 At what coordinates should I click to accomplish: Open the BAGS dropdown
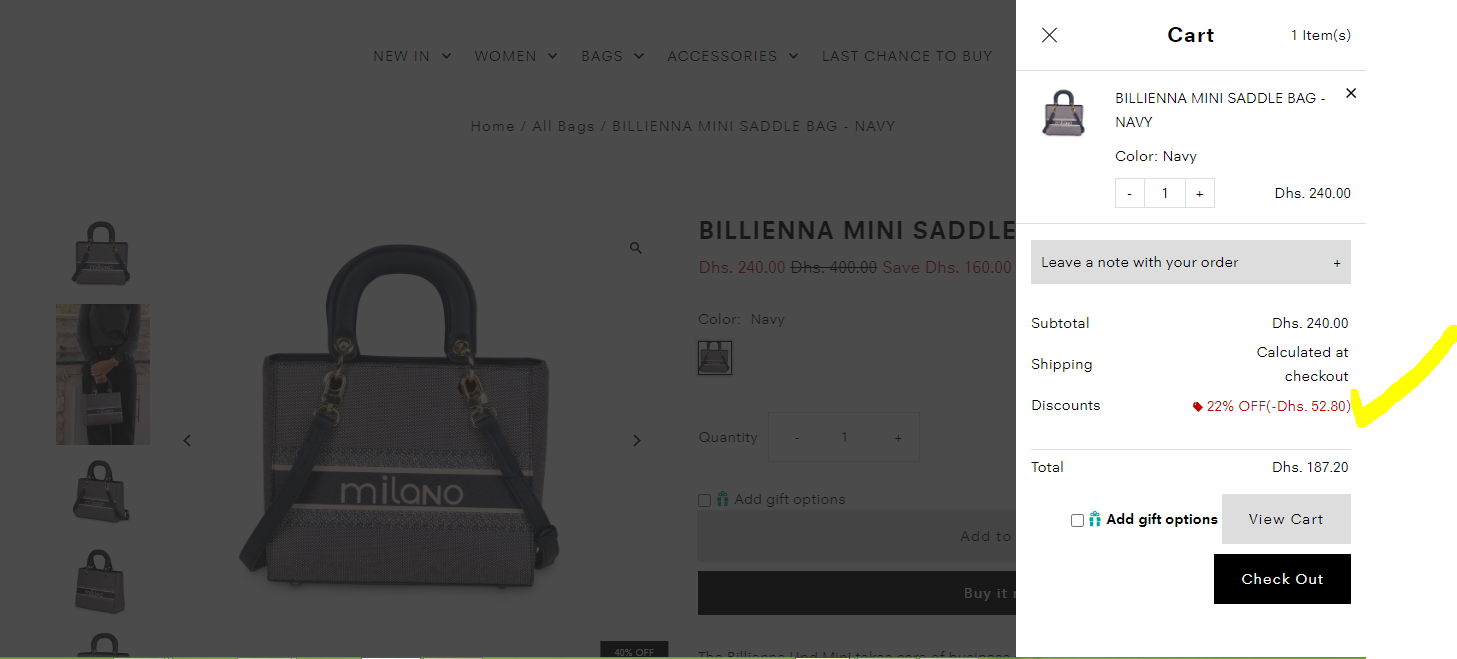tap(612, 56)
